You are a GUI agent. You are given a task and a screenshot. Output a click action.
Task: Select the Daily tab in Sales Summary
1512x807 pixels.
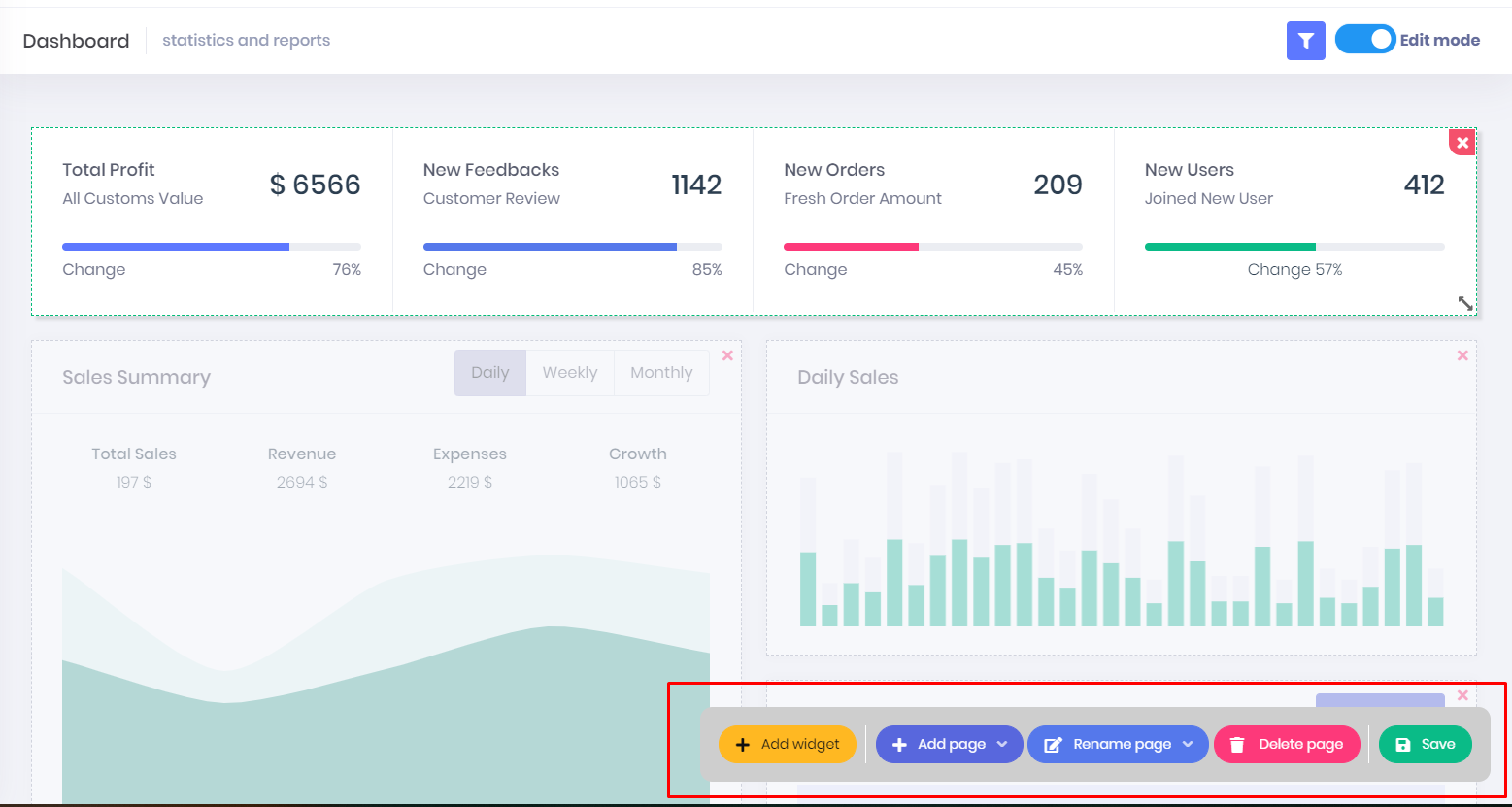pyautogui.click(x=490, y=373)
